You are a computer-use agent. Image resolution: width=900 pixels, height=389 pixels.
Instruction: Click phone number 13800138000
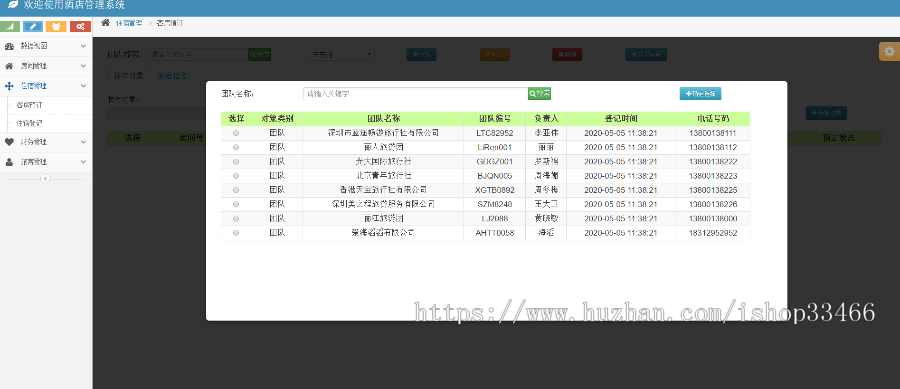tap(713, 219)
